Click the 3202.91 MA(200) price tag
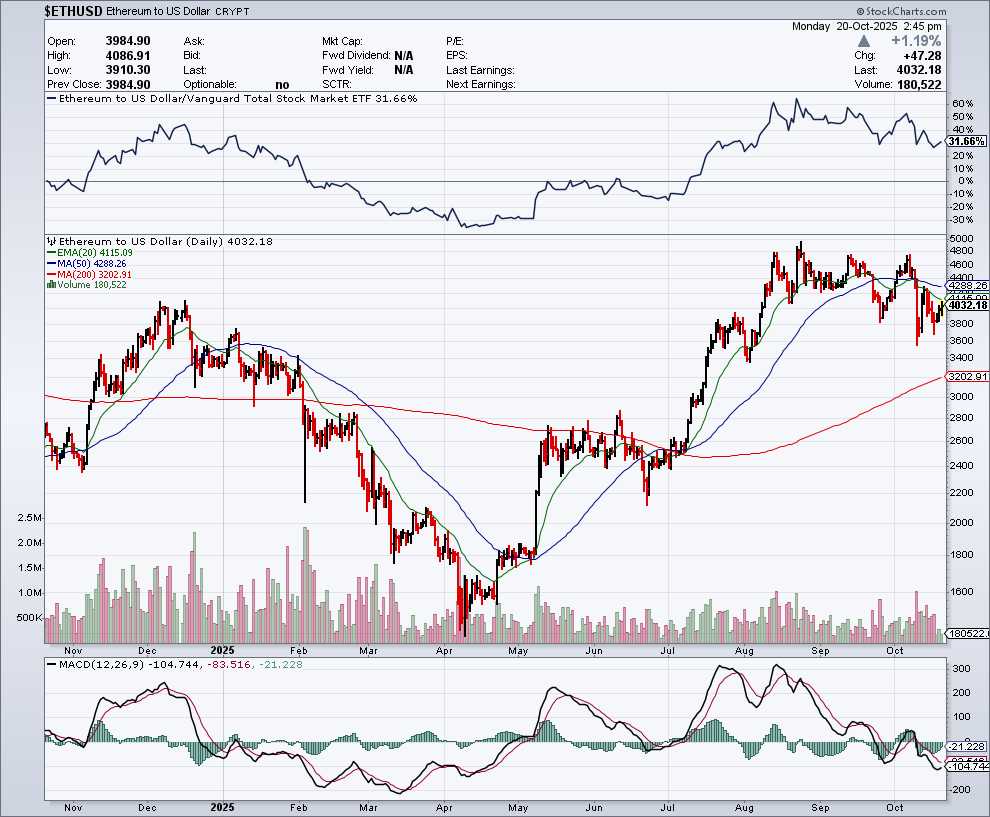990x817 pixels. pos(967,377)
